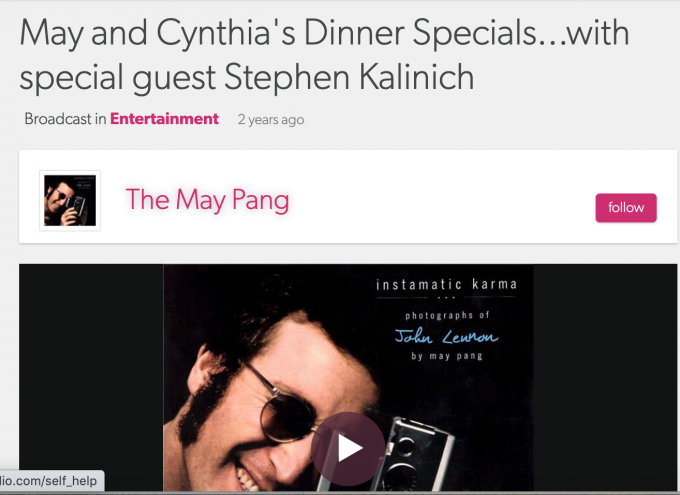Click the Broadcast in label

pyautogui.click(x=65, y=119)
